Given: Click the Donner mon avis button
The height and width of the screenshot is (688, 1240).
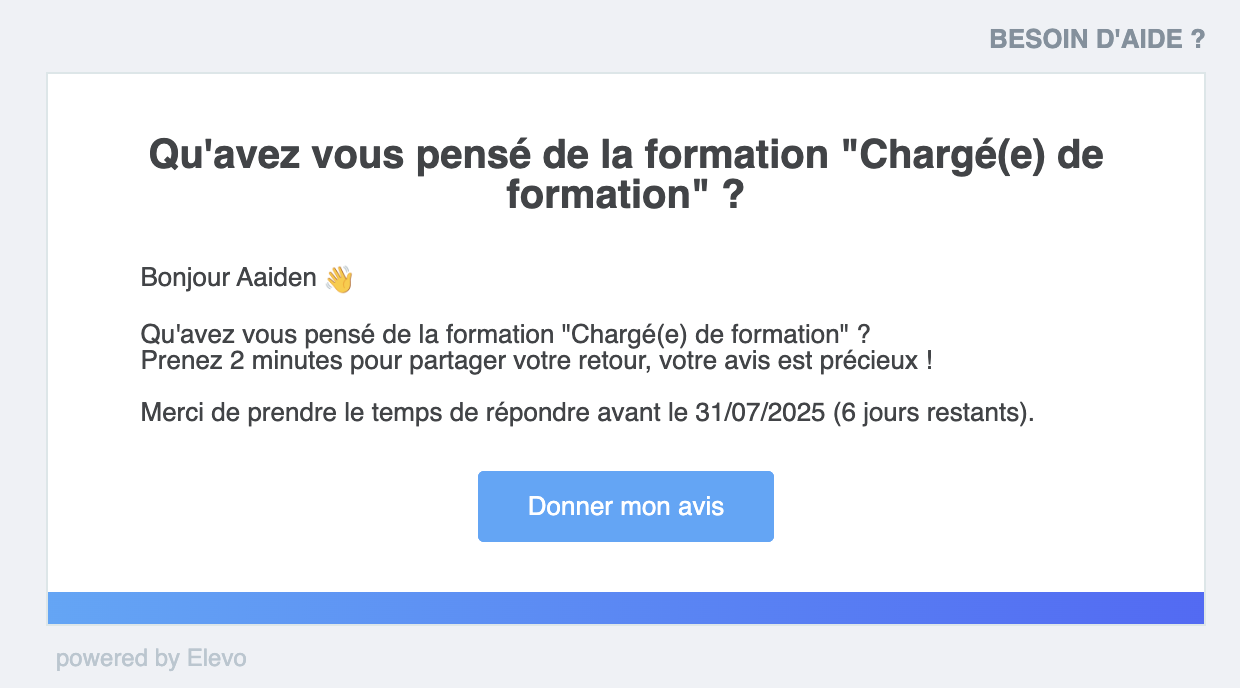Looking at the screenshot, I should coord(626,506).
